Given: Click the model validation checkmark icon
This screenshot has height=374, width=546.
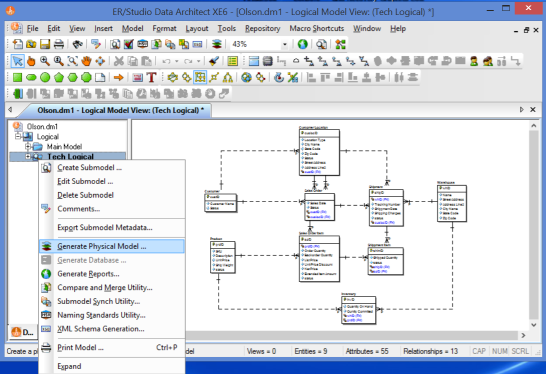Looking at the screenshot, I should 128,44.
